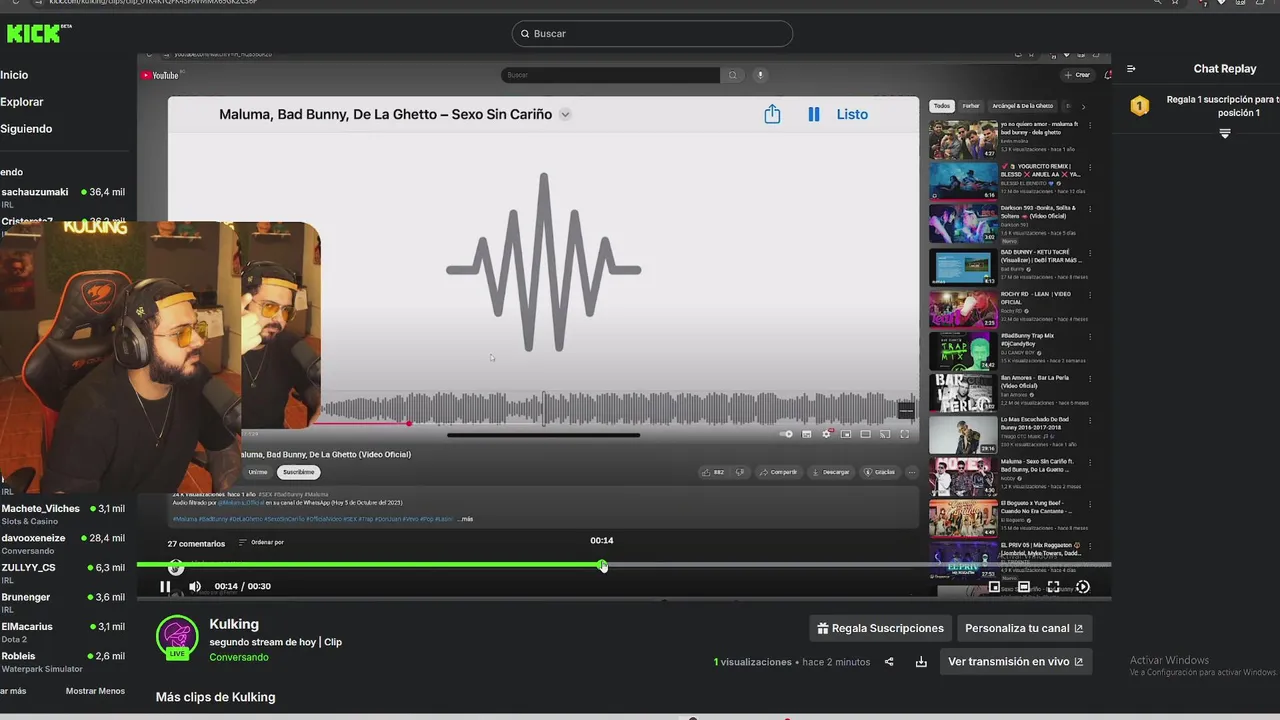Click the Listo button
Viewport: 1280px width, 720px height.
[852, 115]
